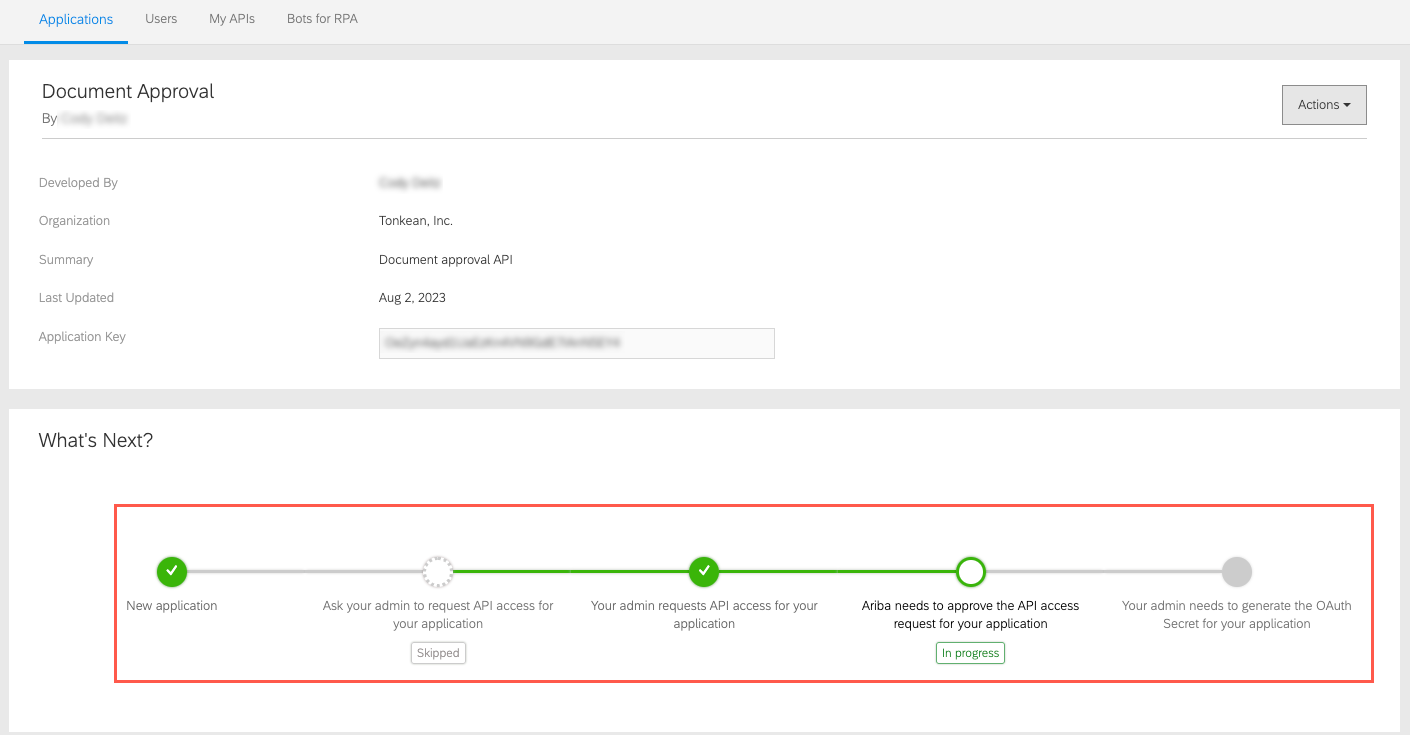This screenshot has width=1410, height=735.
Task: Click the Document Approval title
Action: pyautogui.click(x=128, y=91)
